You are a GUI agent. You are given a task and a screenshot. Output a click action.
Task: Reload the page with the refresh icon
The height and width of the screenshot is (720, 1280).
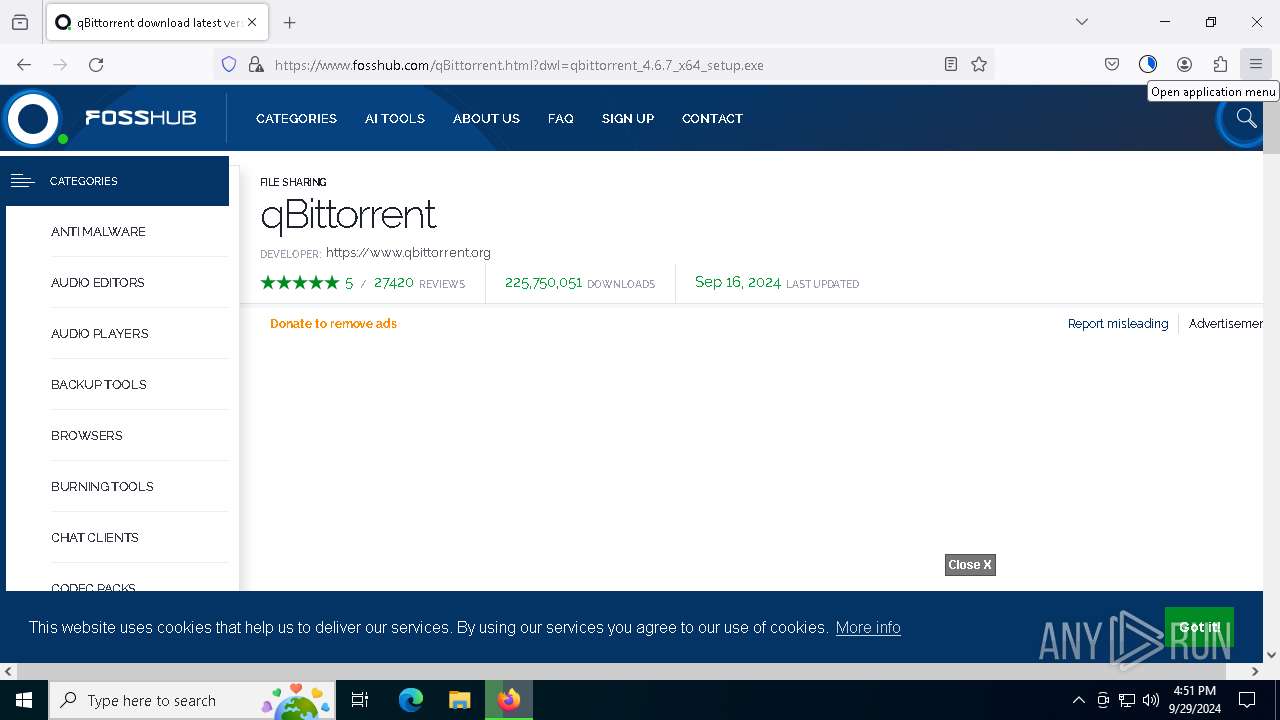[x=96, y=65]
